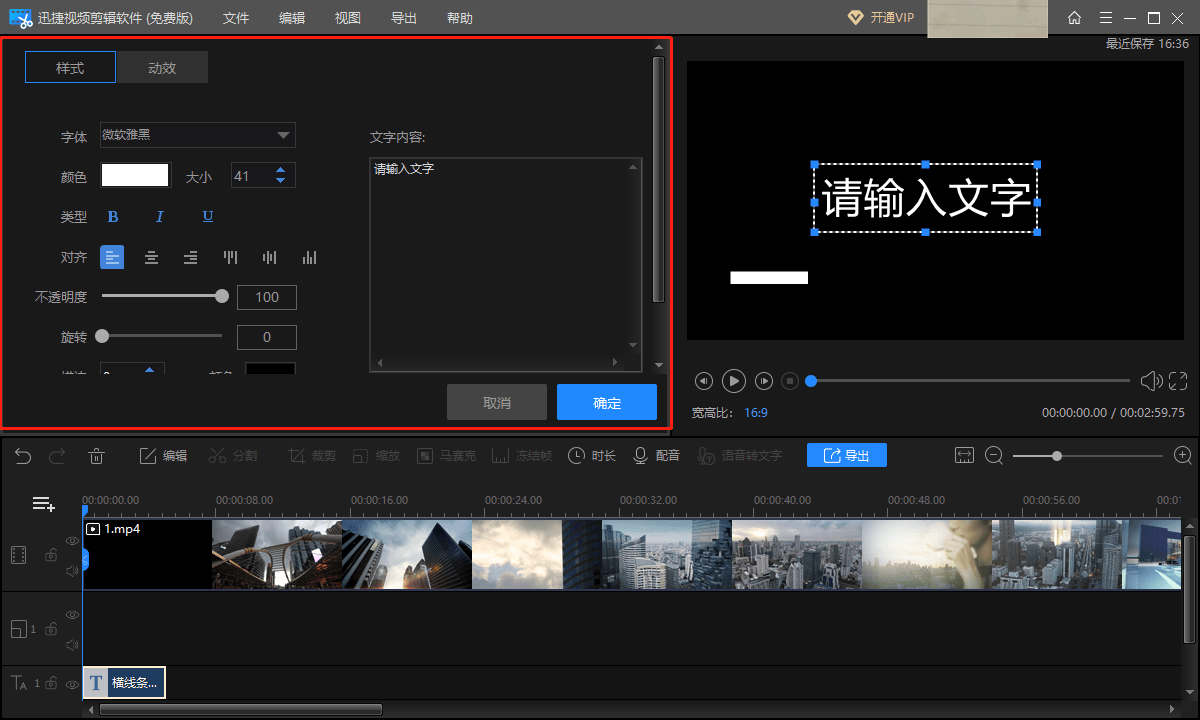Toggle text track visibility eye

pyautogui.click(x=72, y=684)
